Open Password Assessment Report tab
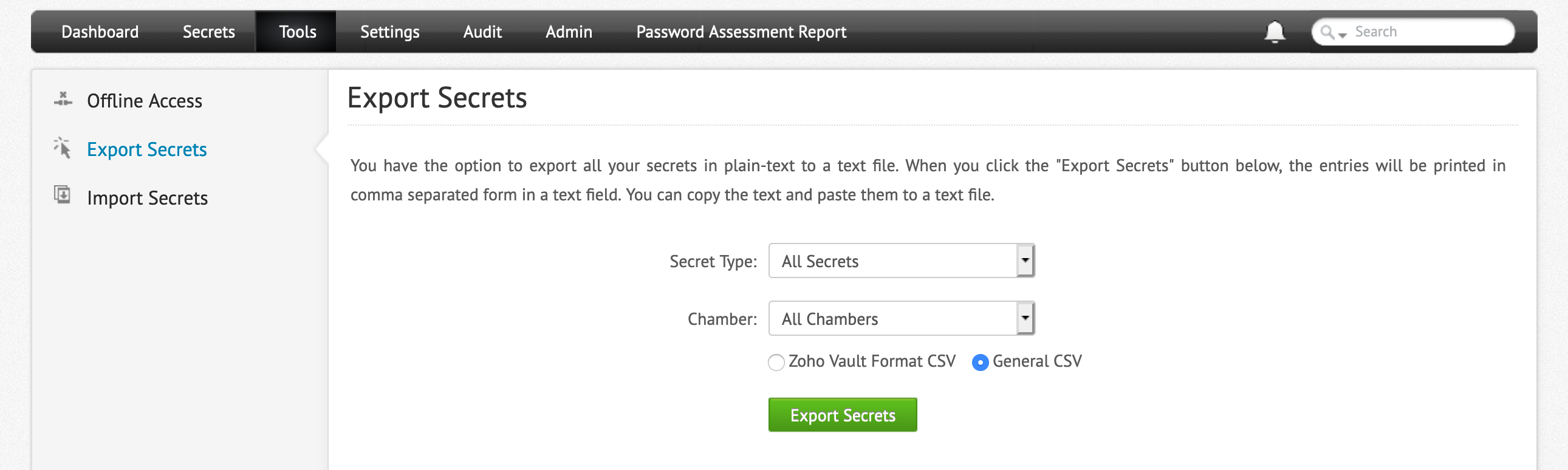 point(741,32)
